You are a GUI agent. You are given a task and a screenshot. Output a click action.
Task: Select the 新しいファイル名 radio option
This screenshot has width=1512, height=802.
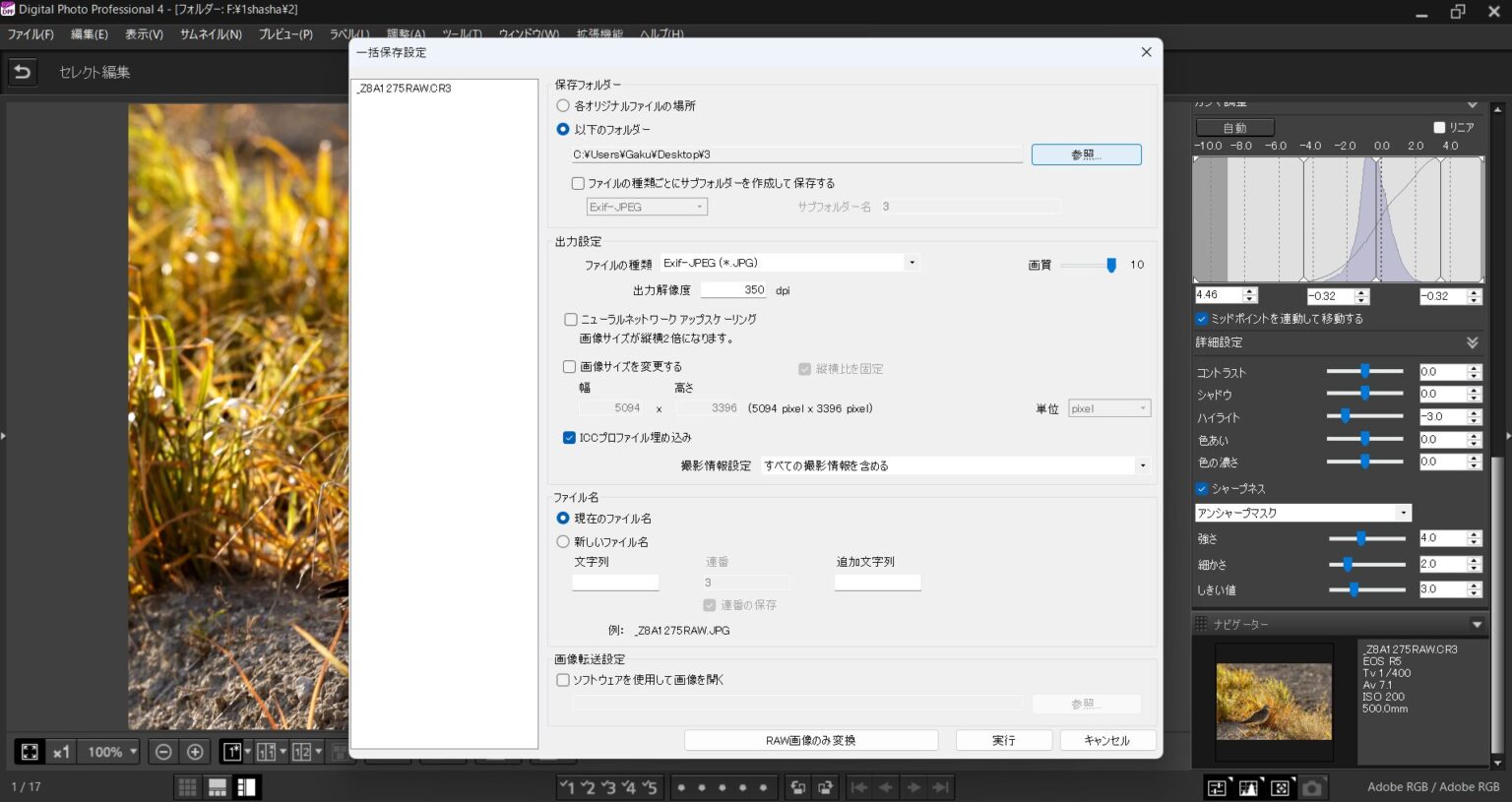[563, 542]
